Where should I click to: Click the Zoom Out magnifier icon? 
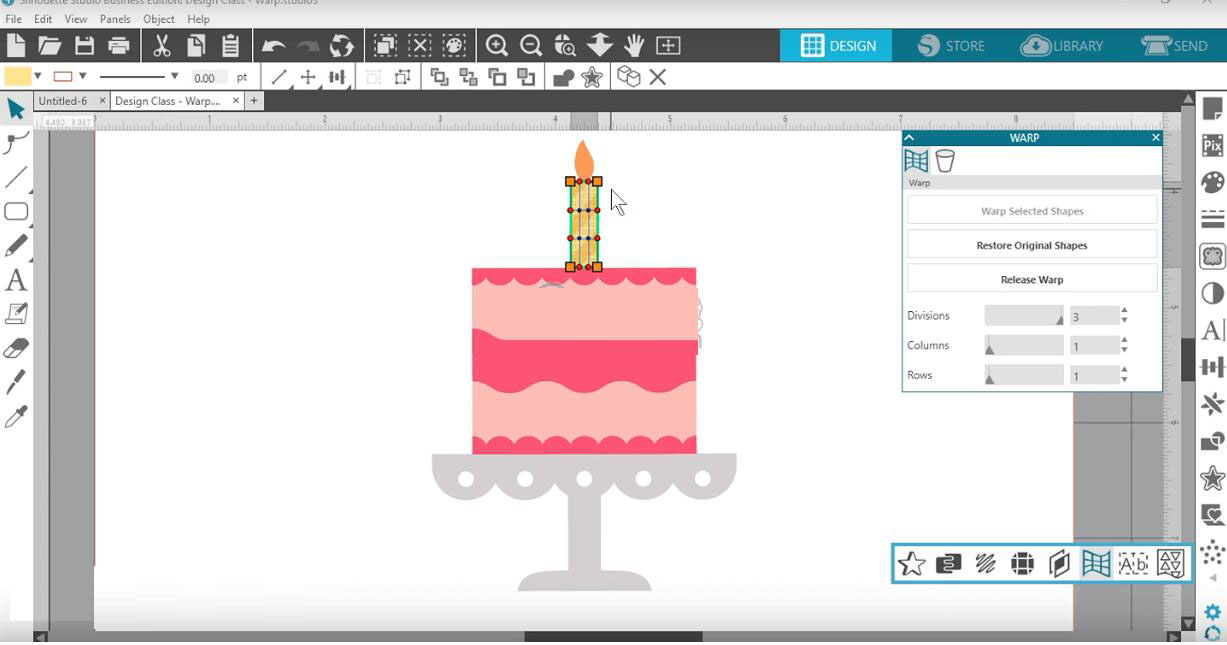[531, 45]
